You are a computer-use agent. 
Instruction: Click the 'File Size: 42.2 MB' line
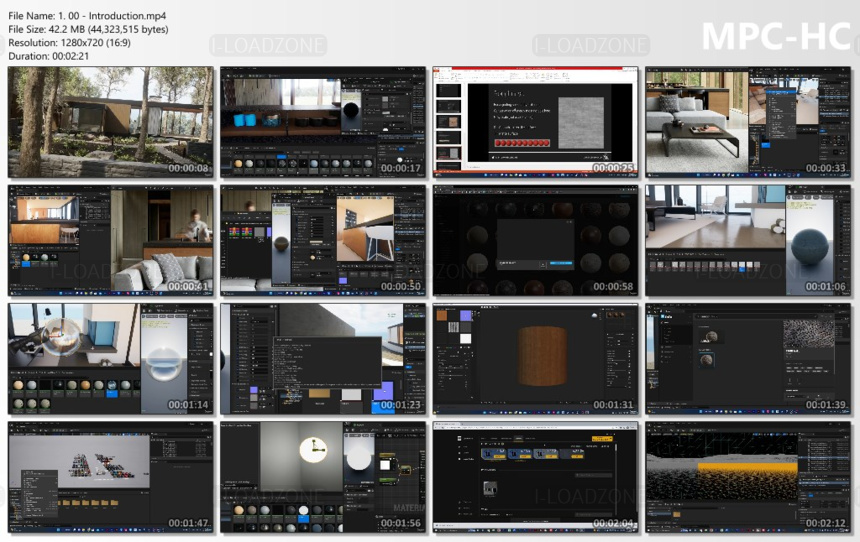click(x=88, y=29)
